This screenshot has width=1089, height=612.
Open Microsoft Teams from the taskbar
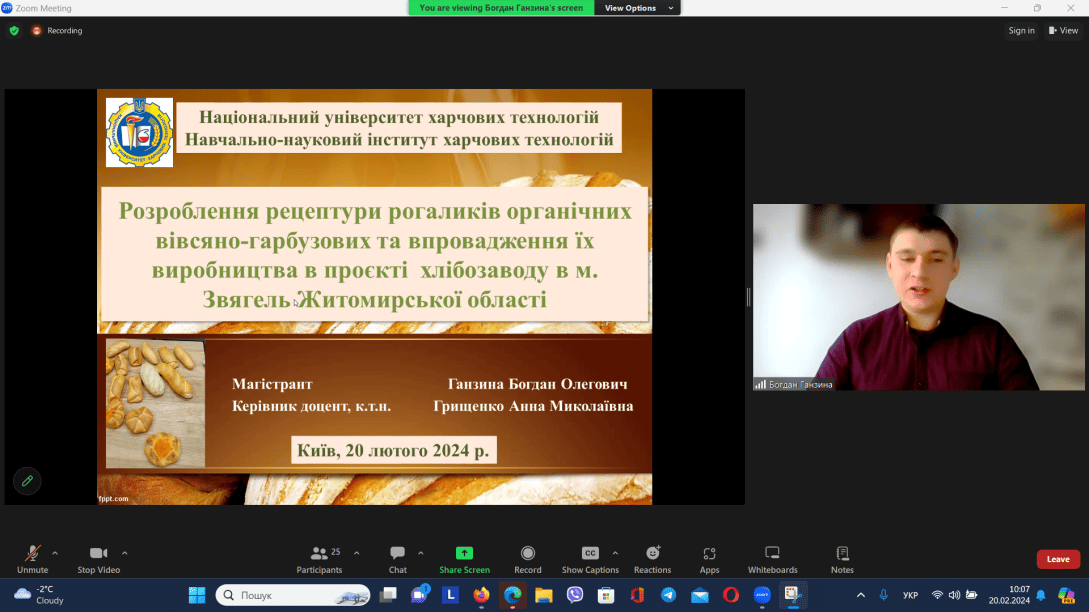point(419,595)
